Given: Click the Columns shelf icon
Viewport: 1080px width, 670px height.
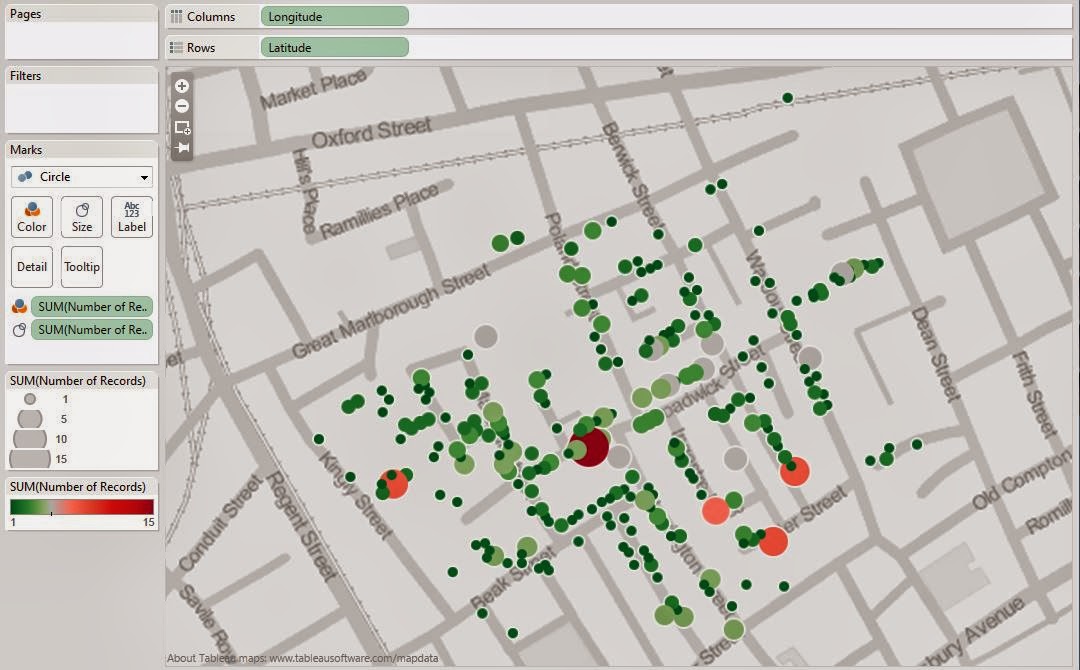Looking at the screenshot, I should 177,17.
